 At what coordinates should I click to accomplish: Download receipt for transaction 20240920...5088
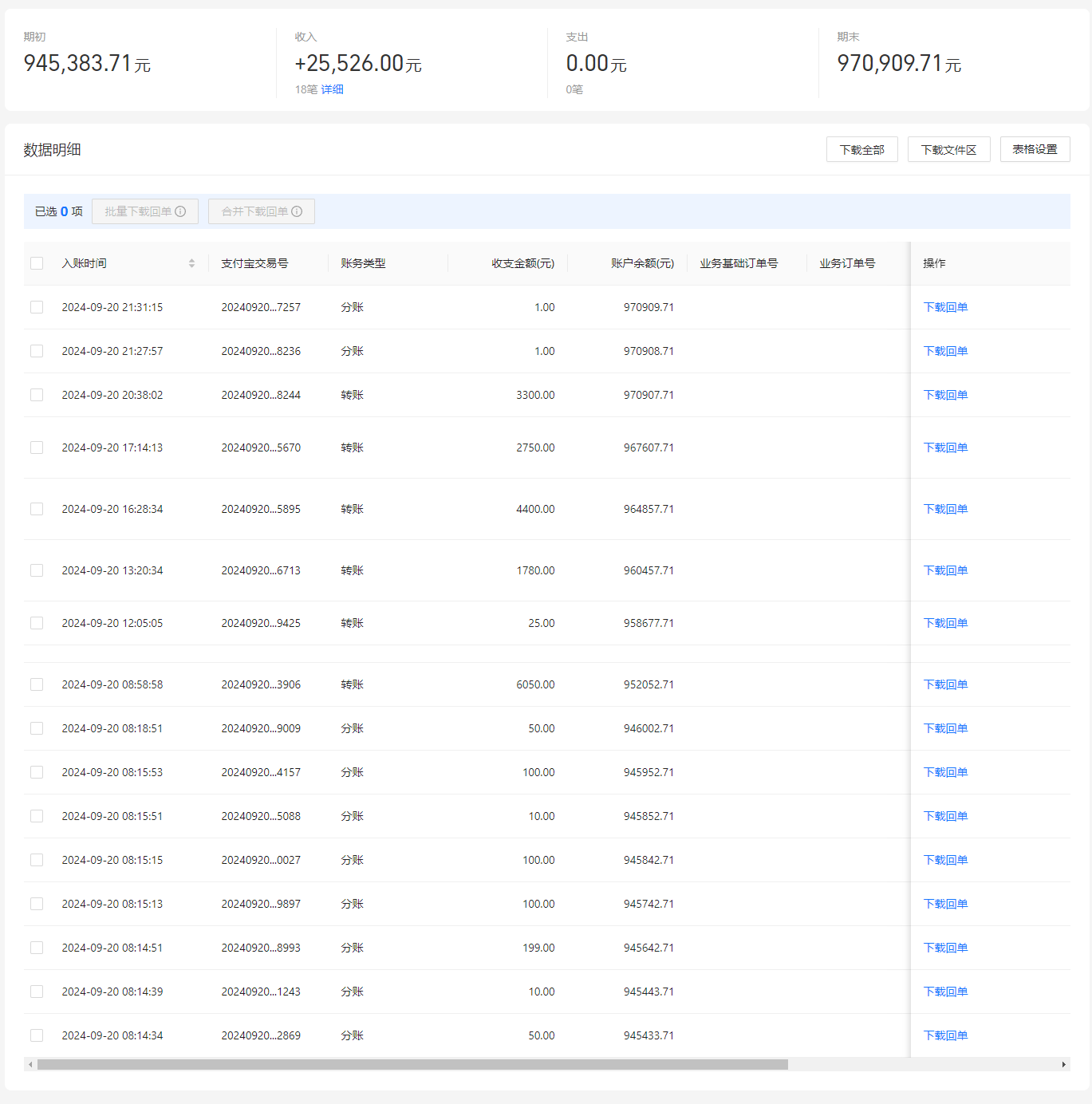pos(945,816)
